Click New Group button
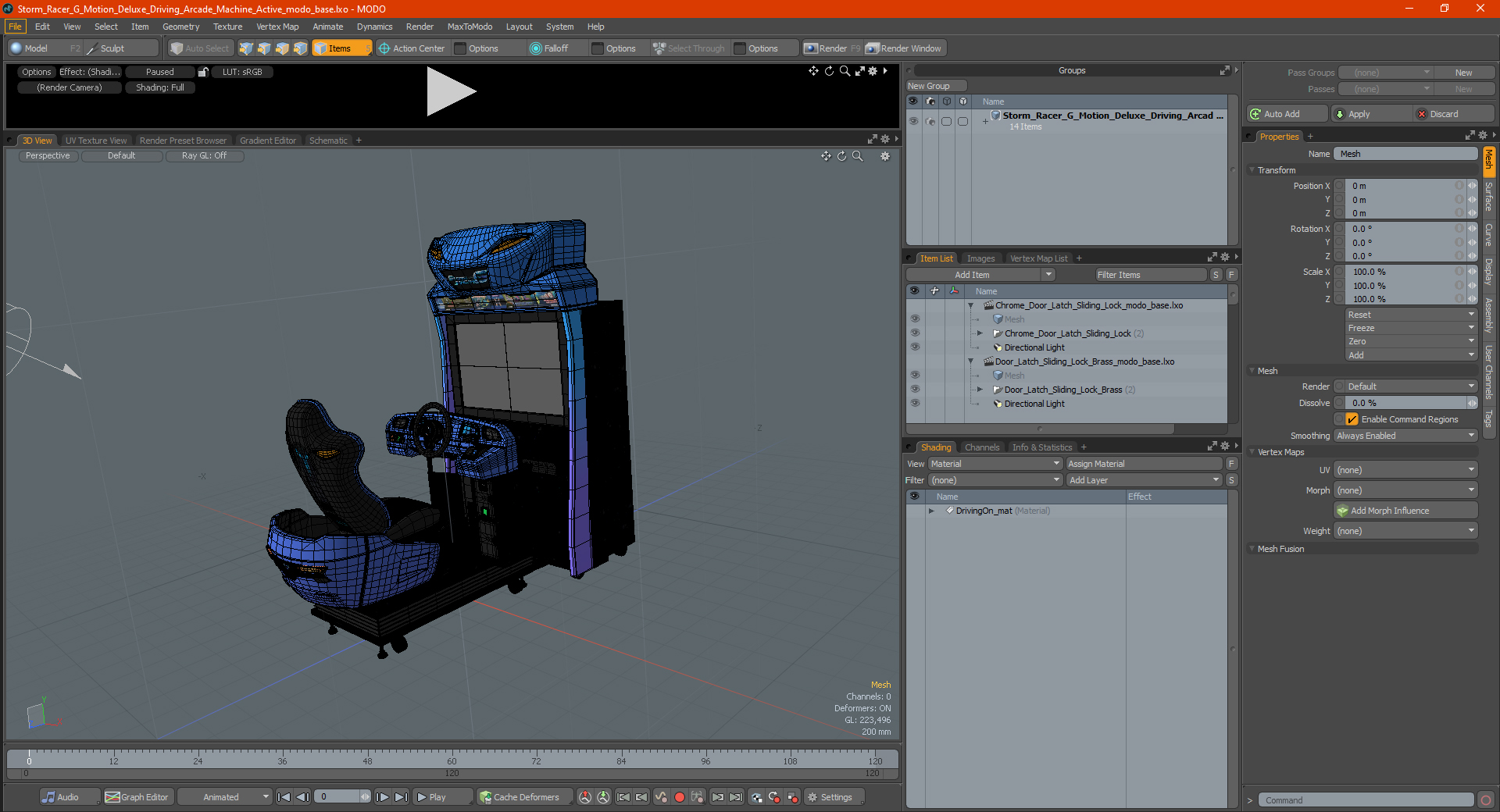 click(x=936, y=86)
